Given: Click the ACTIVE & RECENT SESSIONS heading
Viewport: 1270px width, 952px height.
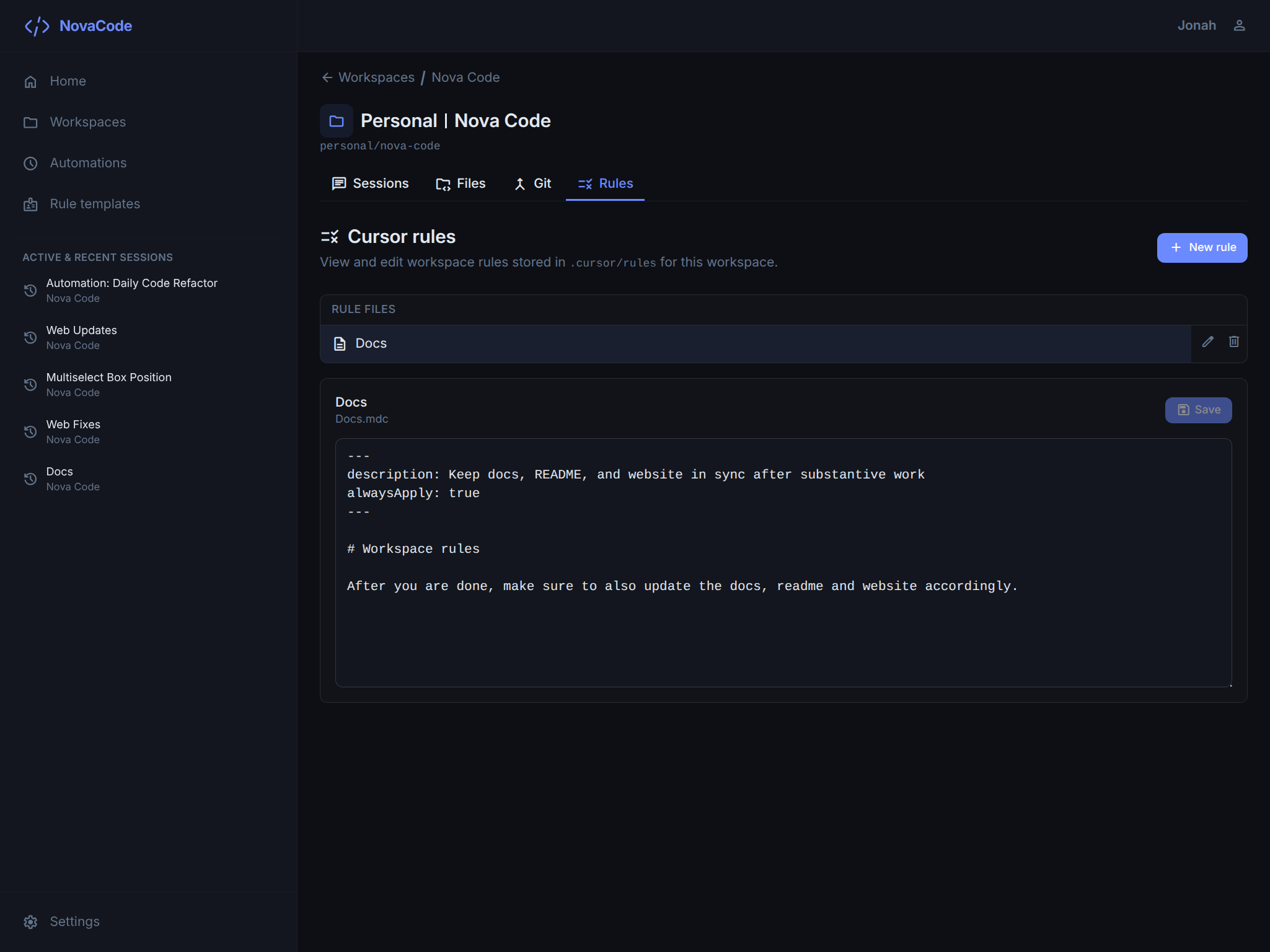Looking at the screenshot, I should coord(98,257).
